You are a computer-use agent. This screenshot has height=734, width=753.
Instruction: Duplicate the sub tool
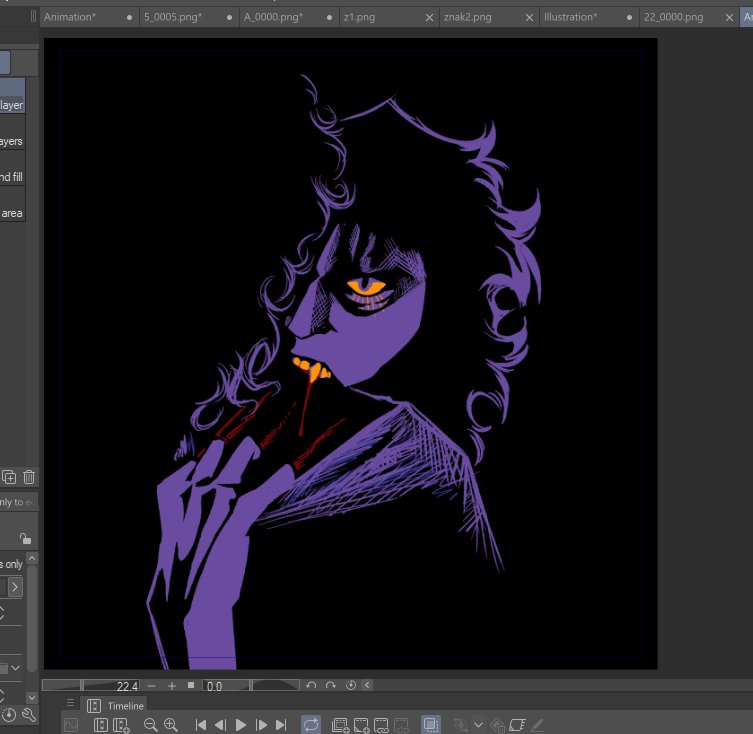pyautogui.click(x=9, y=477)
